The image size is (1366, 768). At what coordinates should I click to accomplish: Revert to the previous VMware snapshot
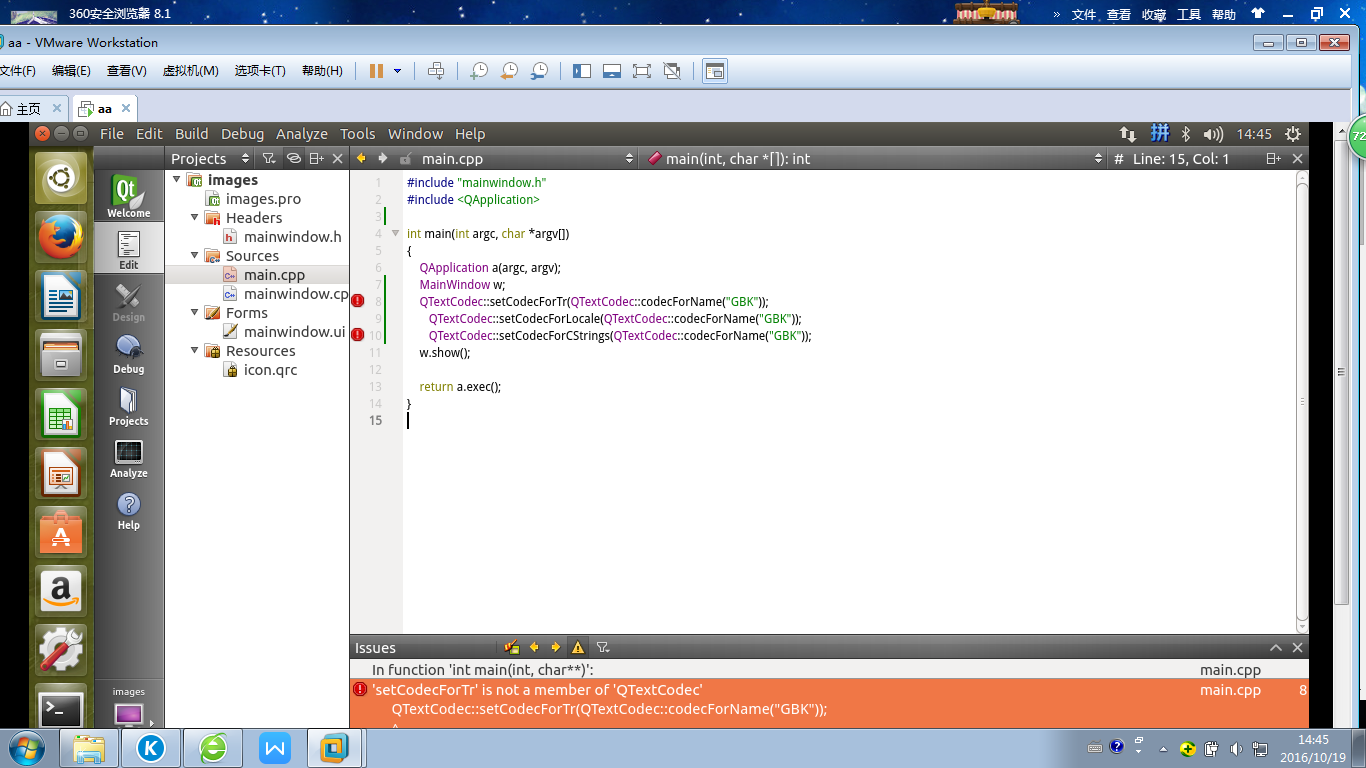click(509, 71)
